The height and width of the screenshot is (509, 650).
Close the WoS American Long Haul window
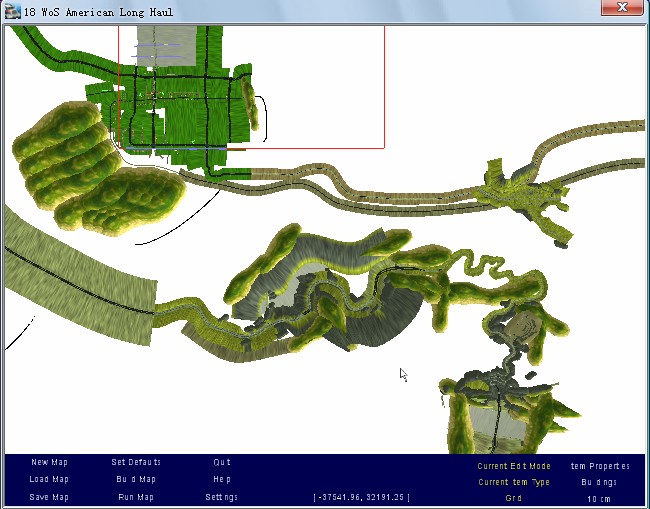(620, 9)
